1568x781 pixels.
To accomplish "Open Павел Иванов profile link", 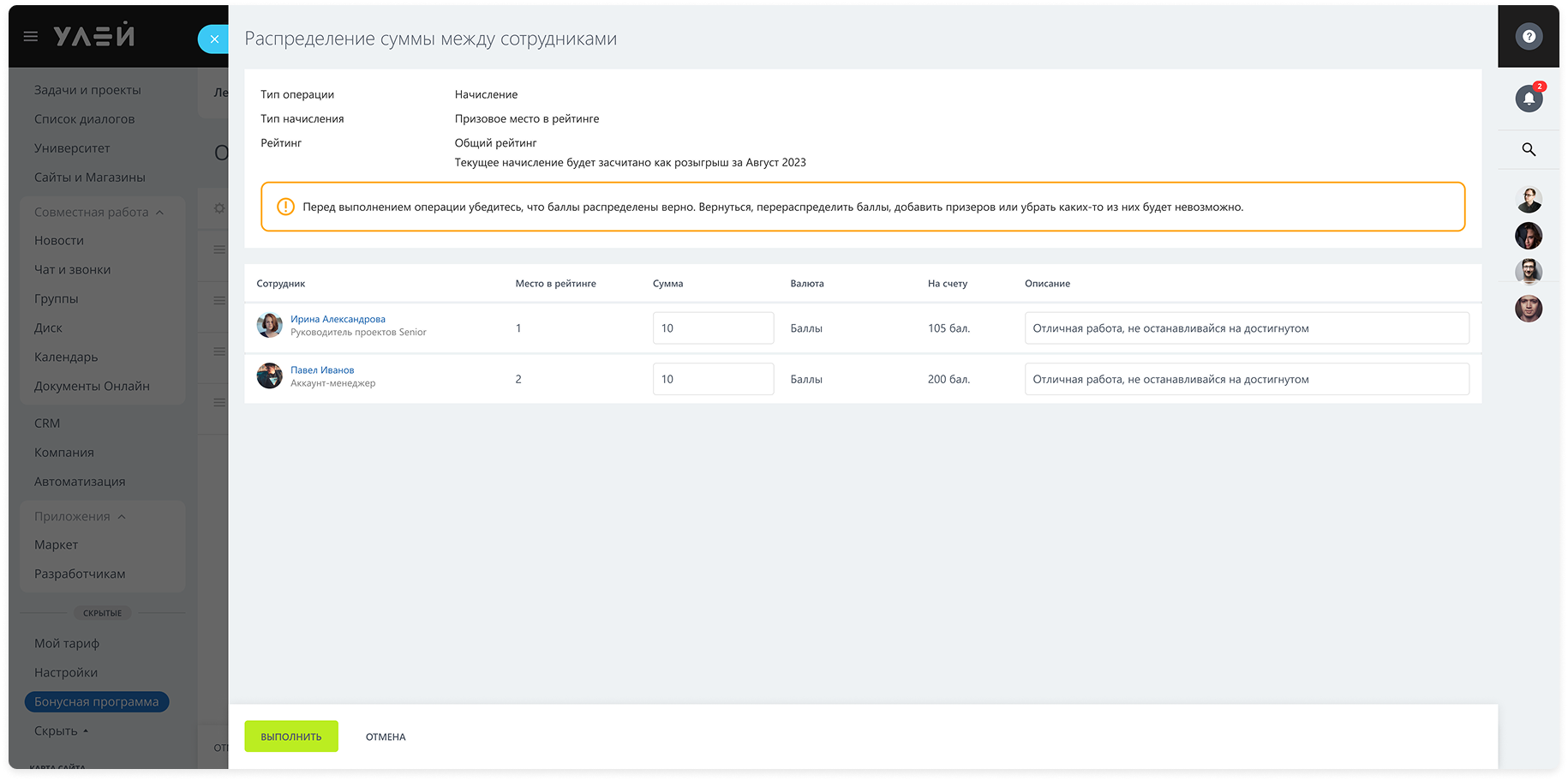I will pos(322,370).
